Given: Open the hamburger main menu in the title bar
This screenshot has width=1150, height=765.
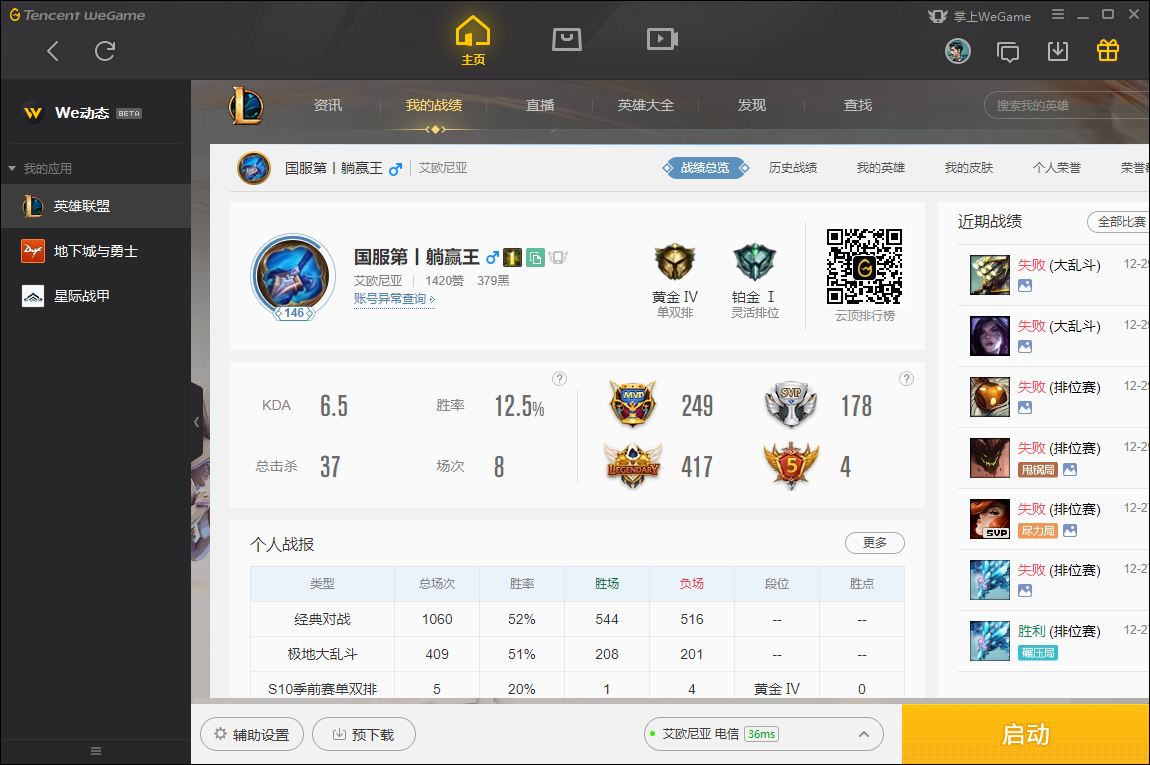Looking at the screenshot, I should coord(1058,14).
